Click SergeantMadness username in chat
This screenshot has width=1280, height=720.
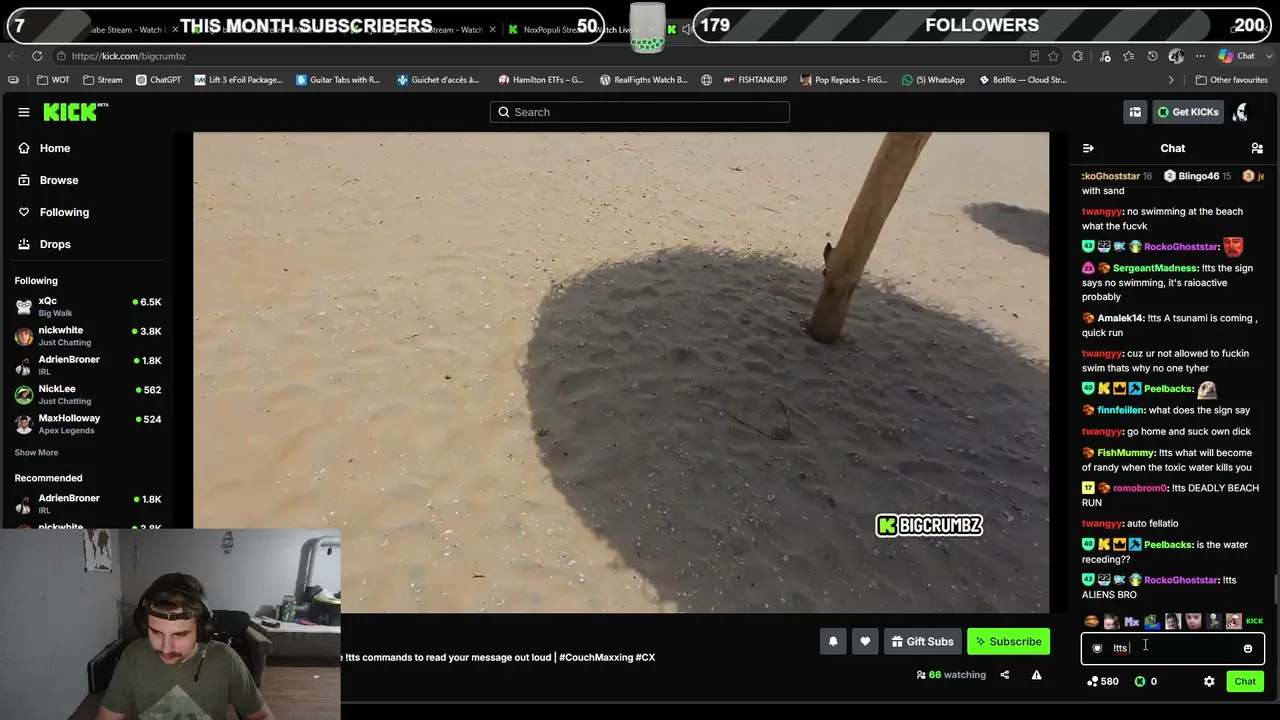click(1155, 268)
